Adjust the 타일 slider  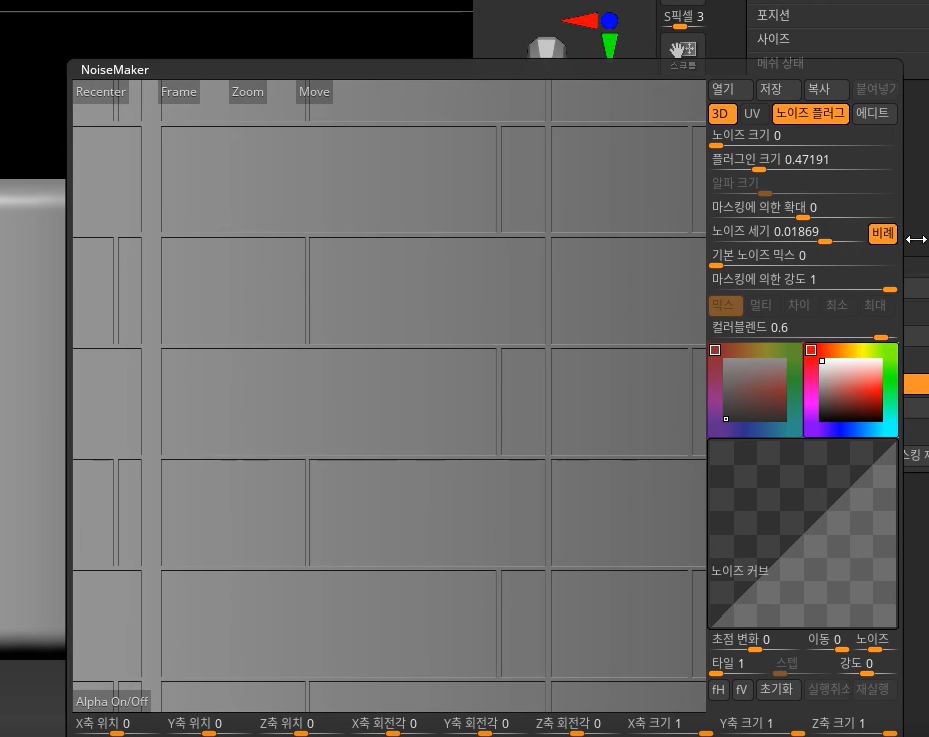(738, 665)
